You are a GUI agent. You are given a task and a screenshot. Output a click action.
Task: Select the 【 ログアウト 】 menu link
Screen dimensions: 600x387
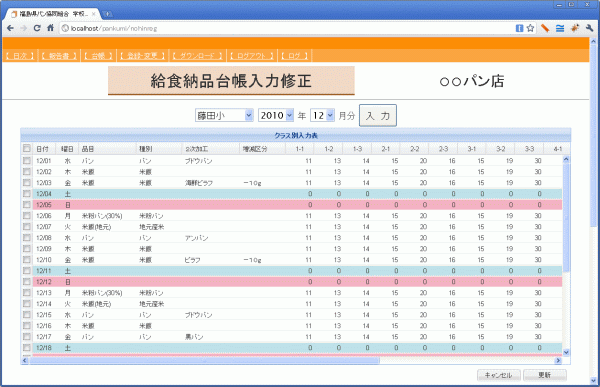pyautogui.click(x=252, y=56)
